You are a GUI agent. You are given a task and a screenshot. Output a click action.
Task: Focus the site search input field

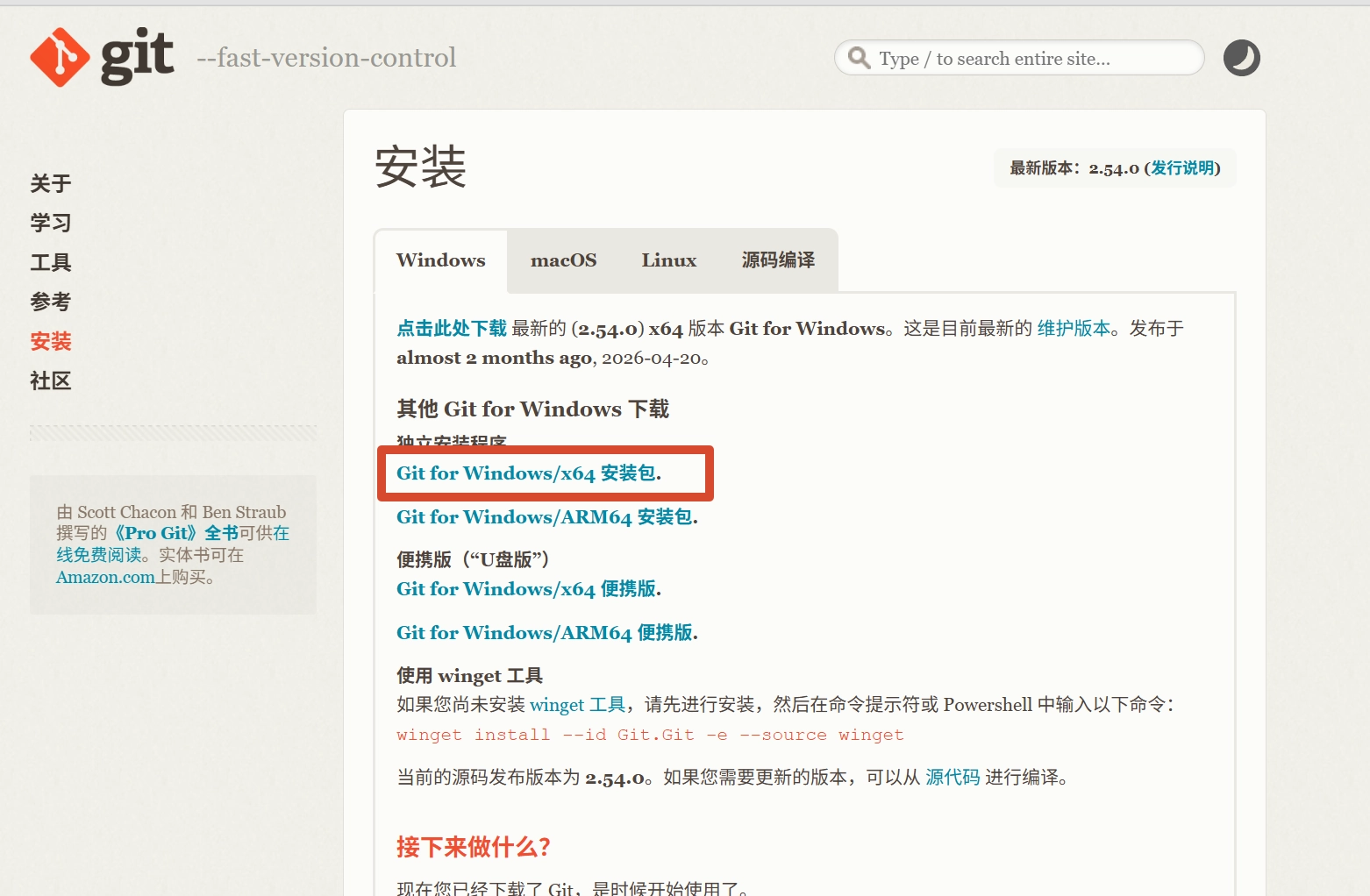click(x=1019, y=58)
